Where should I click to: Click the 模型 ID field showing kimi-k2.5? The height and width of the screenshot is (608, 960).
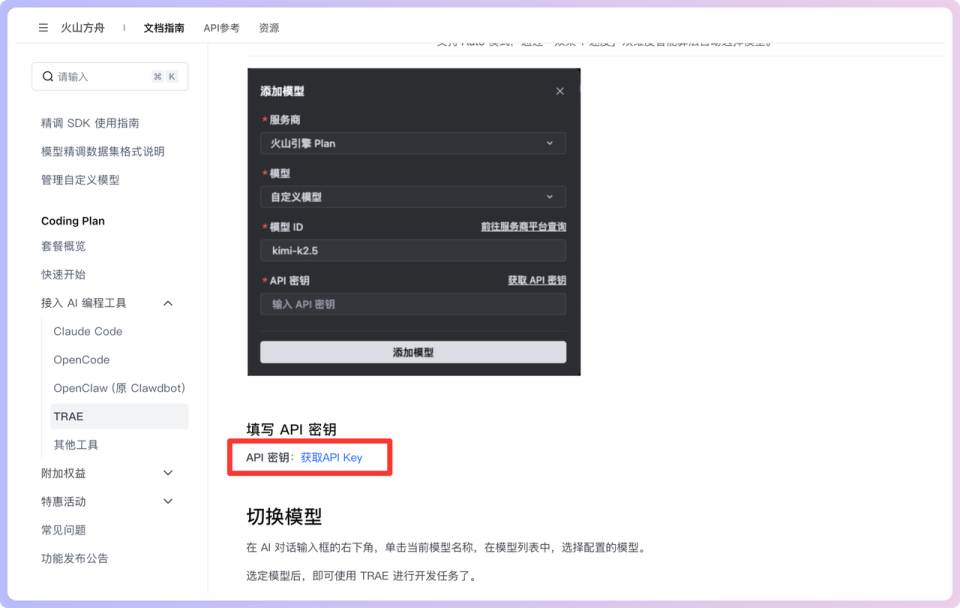412,249
